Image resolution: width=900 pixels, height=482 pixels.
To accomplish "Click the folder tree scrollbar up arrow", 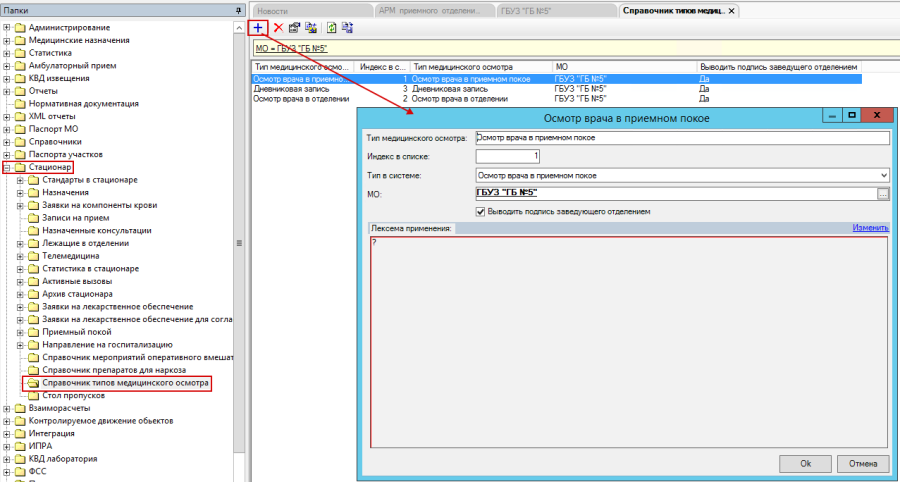I will (x=240, y=28).
